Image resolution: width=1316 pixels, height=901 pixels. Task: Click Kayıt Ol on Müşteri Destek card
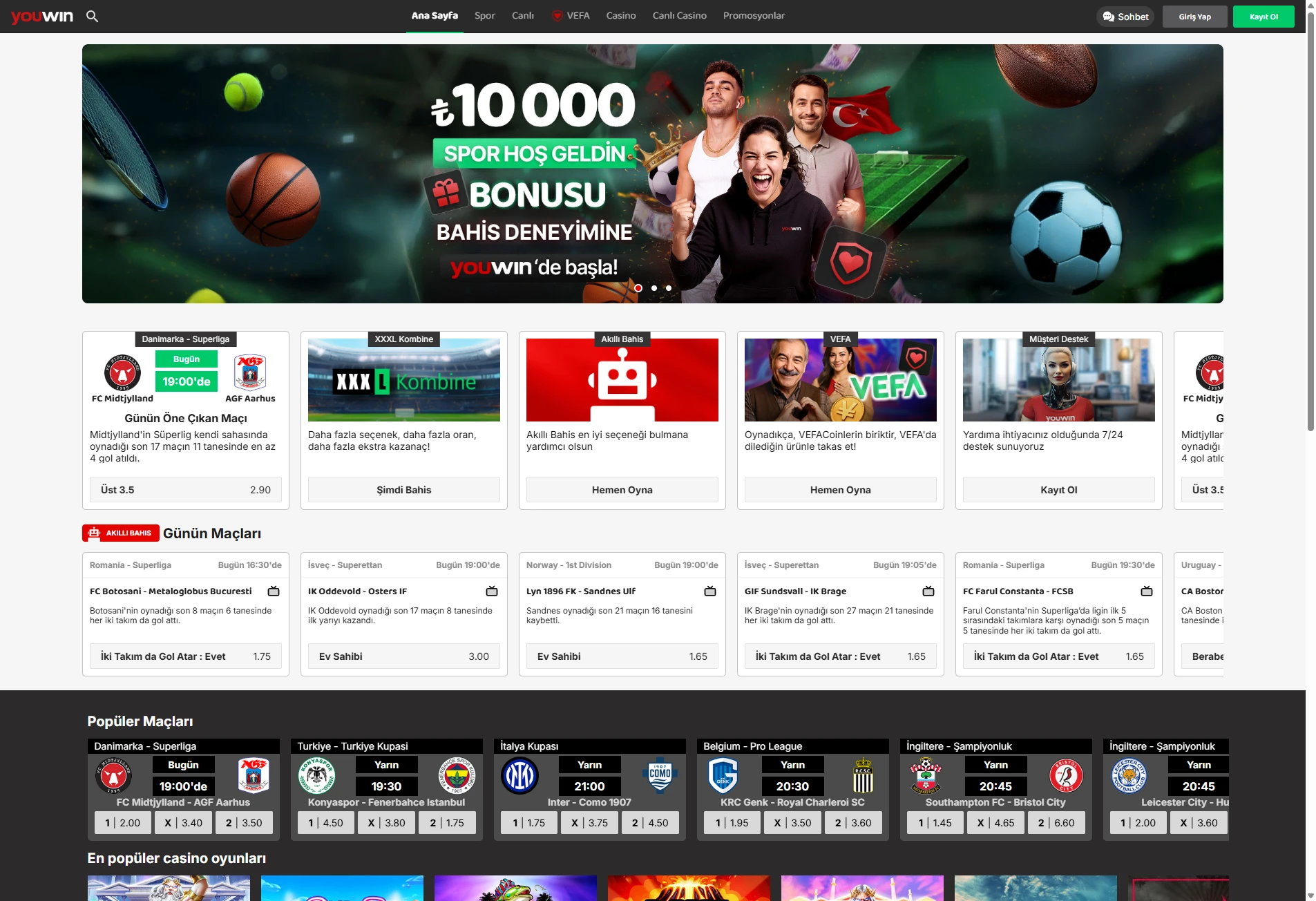pyautogui.click(x=1059, y=490)
